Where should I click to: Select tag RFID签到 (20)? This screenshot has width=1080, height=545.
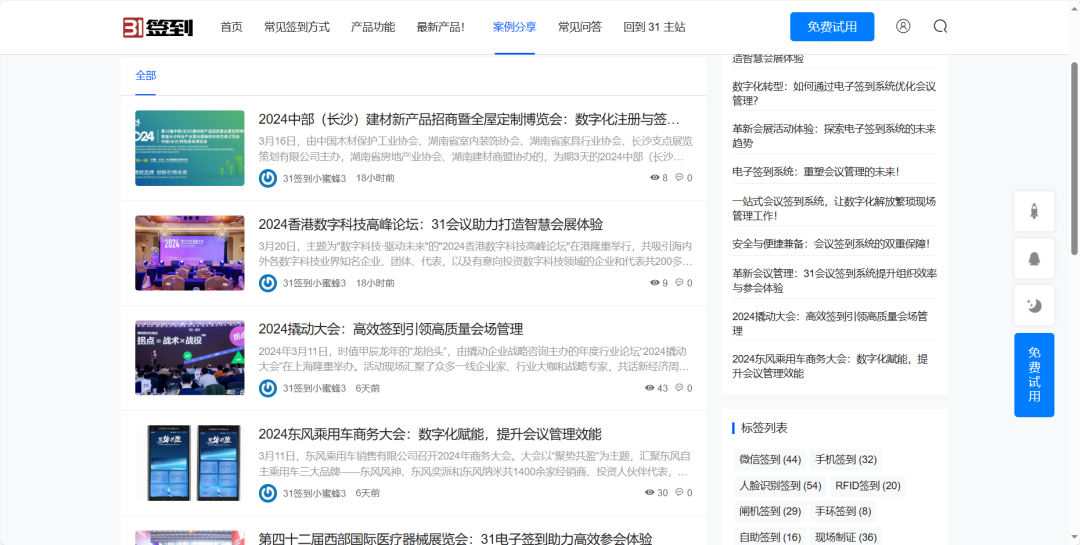click(868, 486)
